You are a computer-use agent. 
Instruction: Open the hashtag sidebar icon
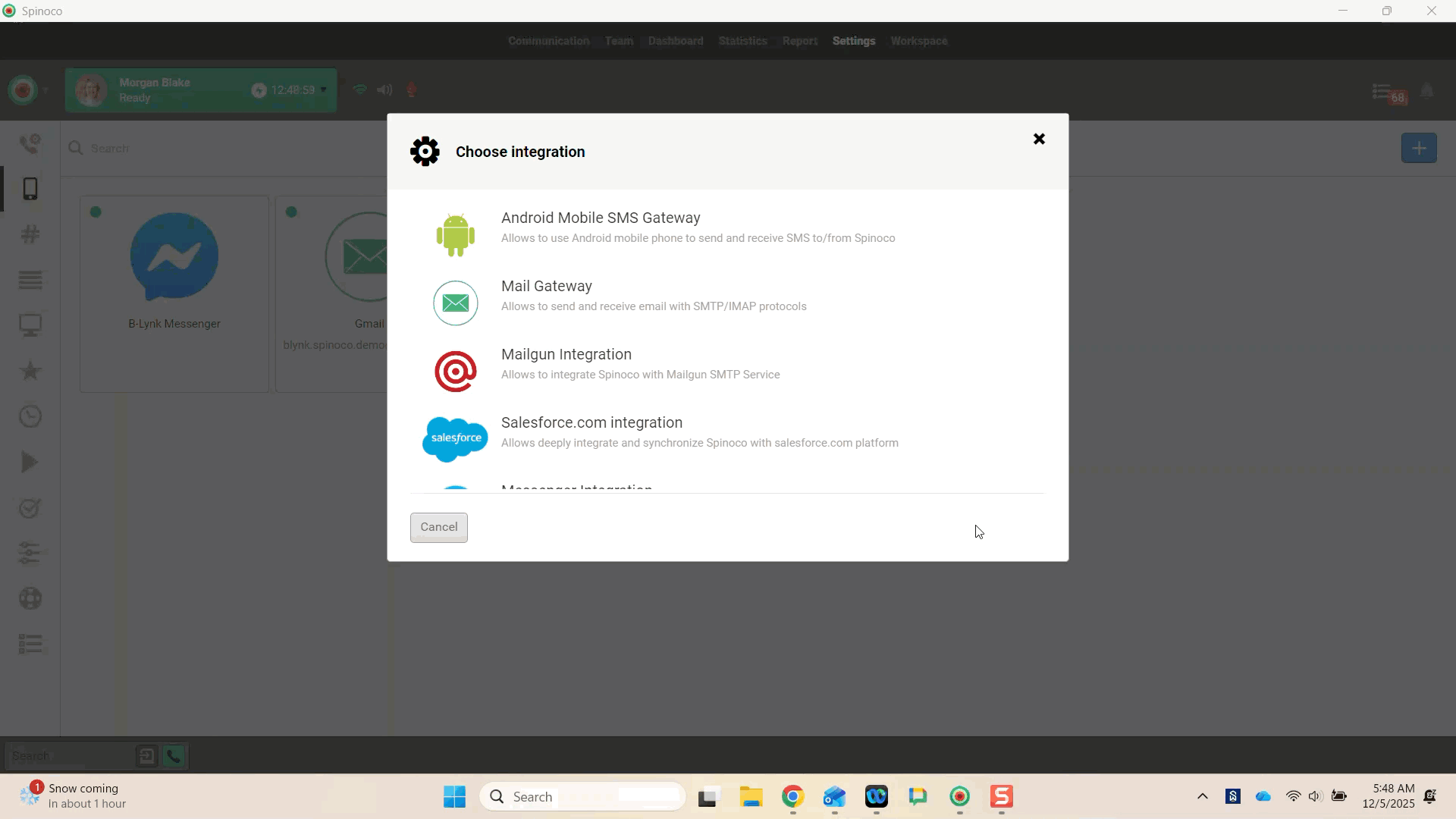click(30, 234)
